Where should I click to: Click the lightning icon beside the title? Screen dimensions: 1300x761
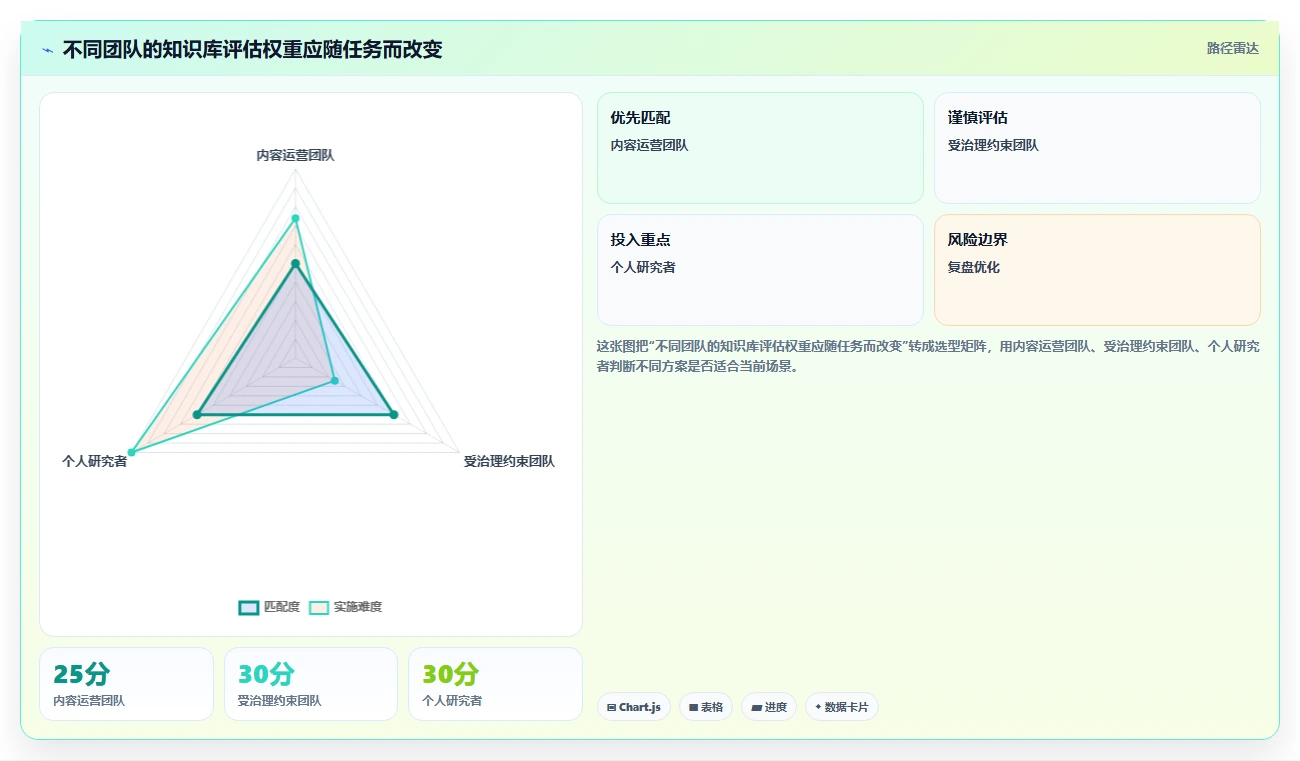[47, 50]
